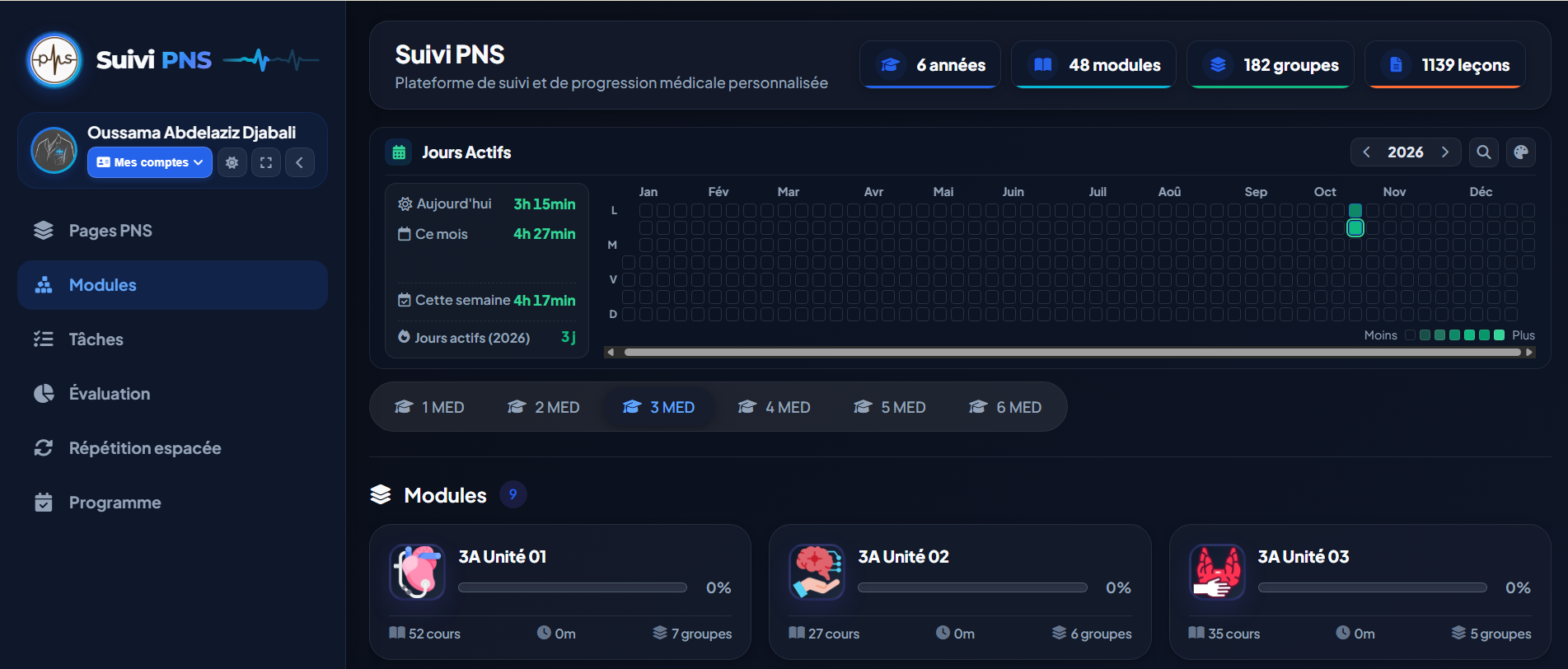Switch to the 5 MED tab
This screenshot has width=1568, height=669.
pos(890,407)
